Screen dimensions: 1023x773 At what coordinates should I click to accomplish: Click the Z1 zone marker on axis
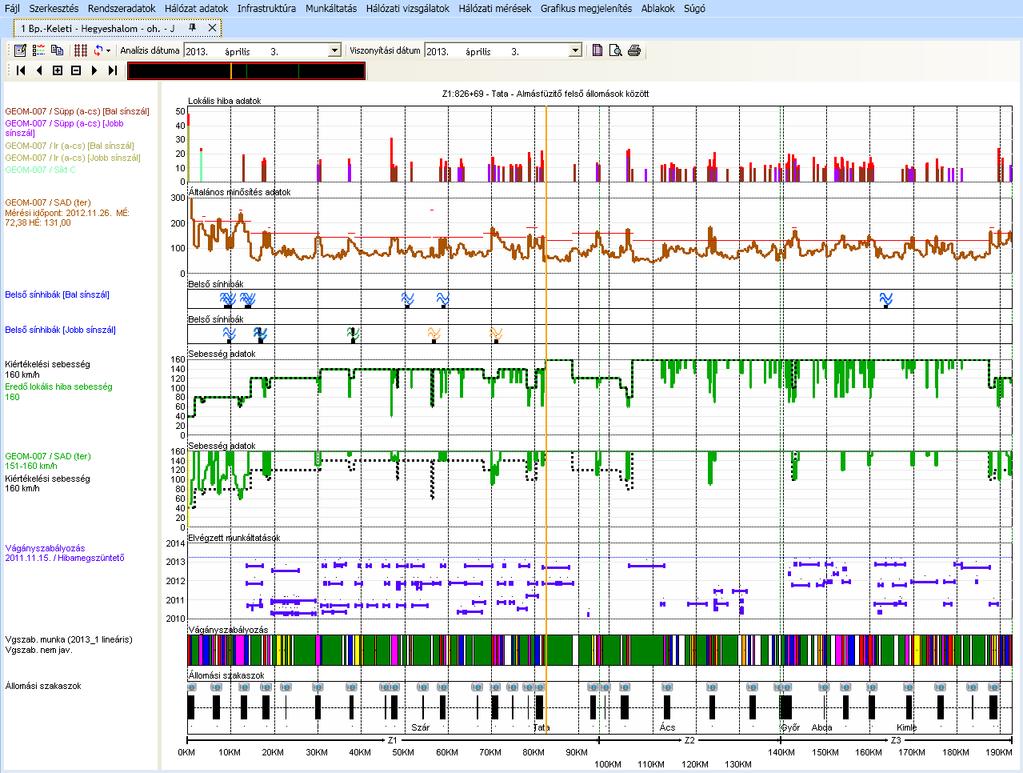[392, 740]
